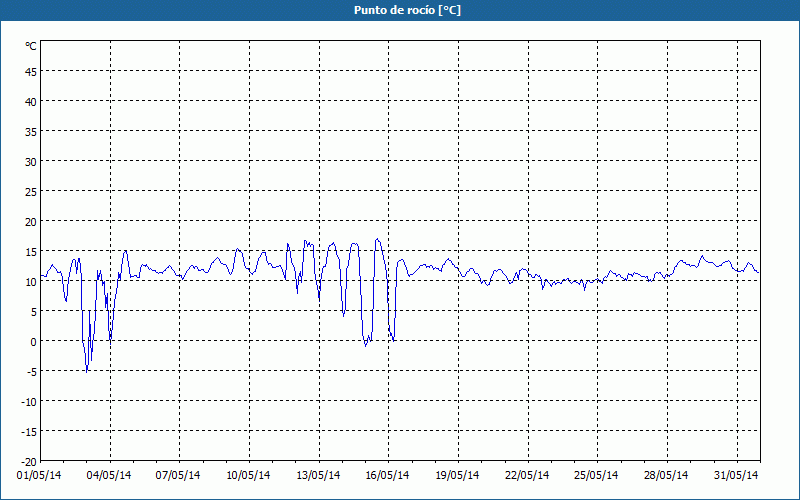Click the dew point minimum near -5°C
Viewport: 800px width, 500px height.
click(x=87, y=372)
